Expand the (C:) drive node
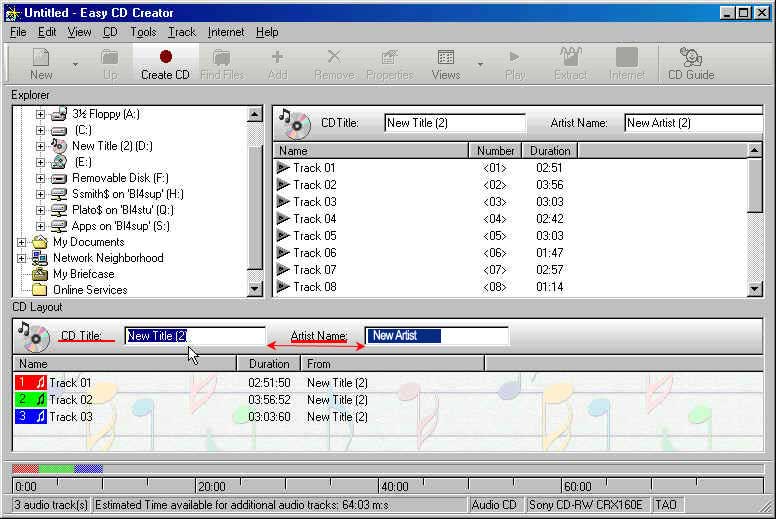776x519 pixels. (40, 131)
